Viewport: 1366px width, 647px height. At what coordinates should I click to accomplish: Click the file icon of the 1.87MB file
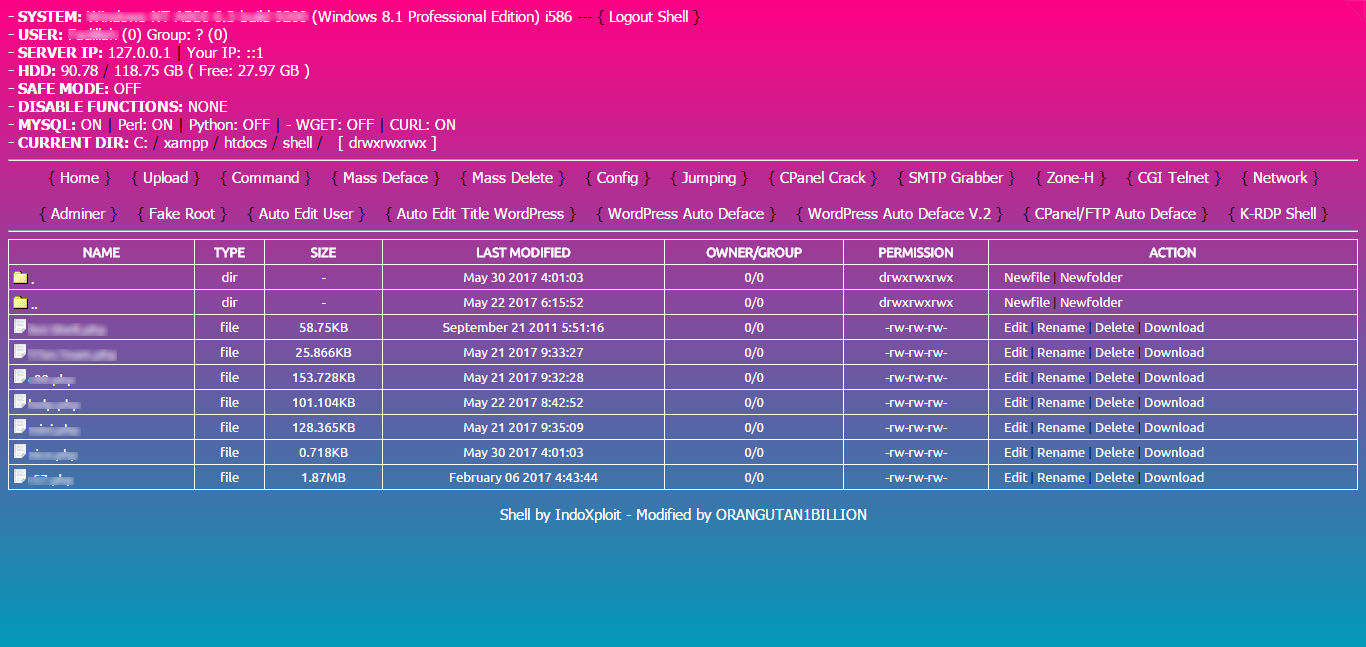coord(18,477)
